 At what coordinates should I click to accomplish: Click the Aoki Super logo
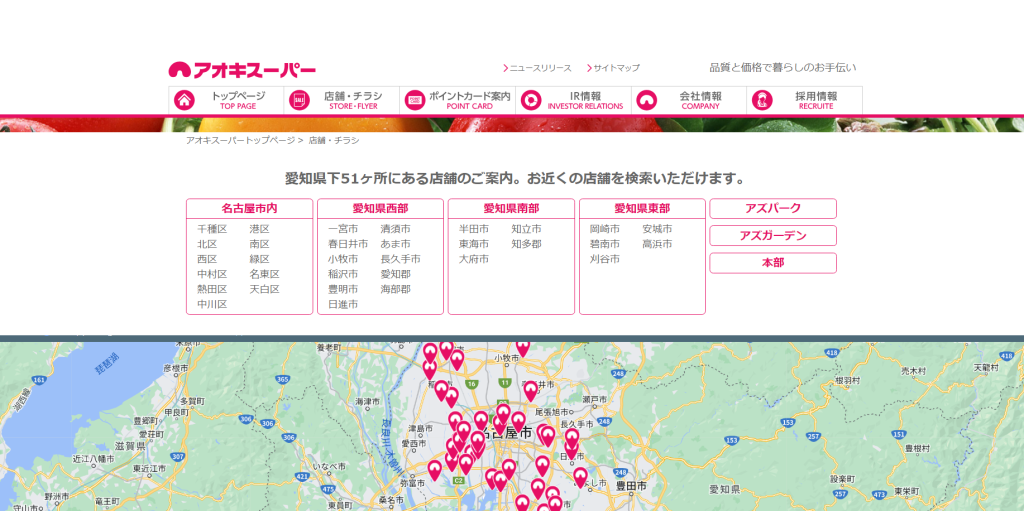point(242,70)
